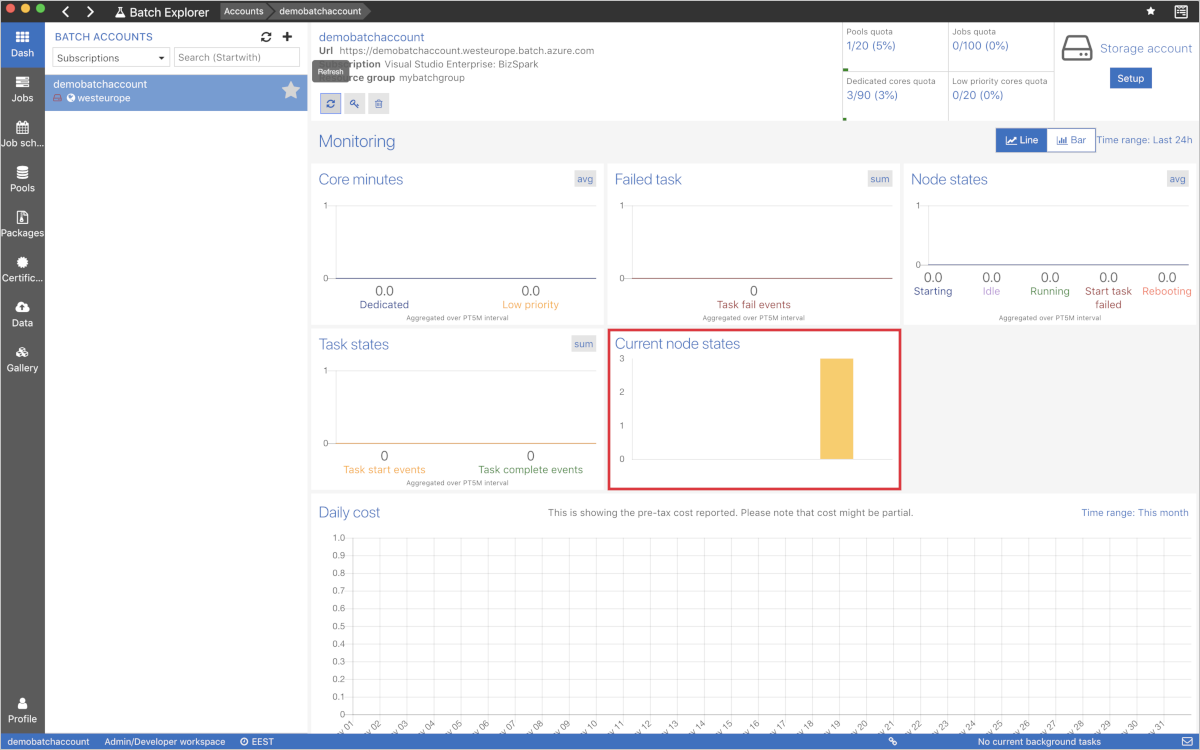The width and height of the screenshot is (1200, 750).
Task: Click the Jobs quota 0/100 (0%) value
Action: [x=980, y=46]
